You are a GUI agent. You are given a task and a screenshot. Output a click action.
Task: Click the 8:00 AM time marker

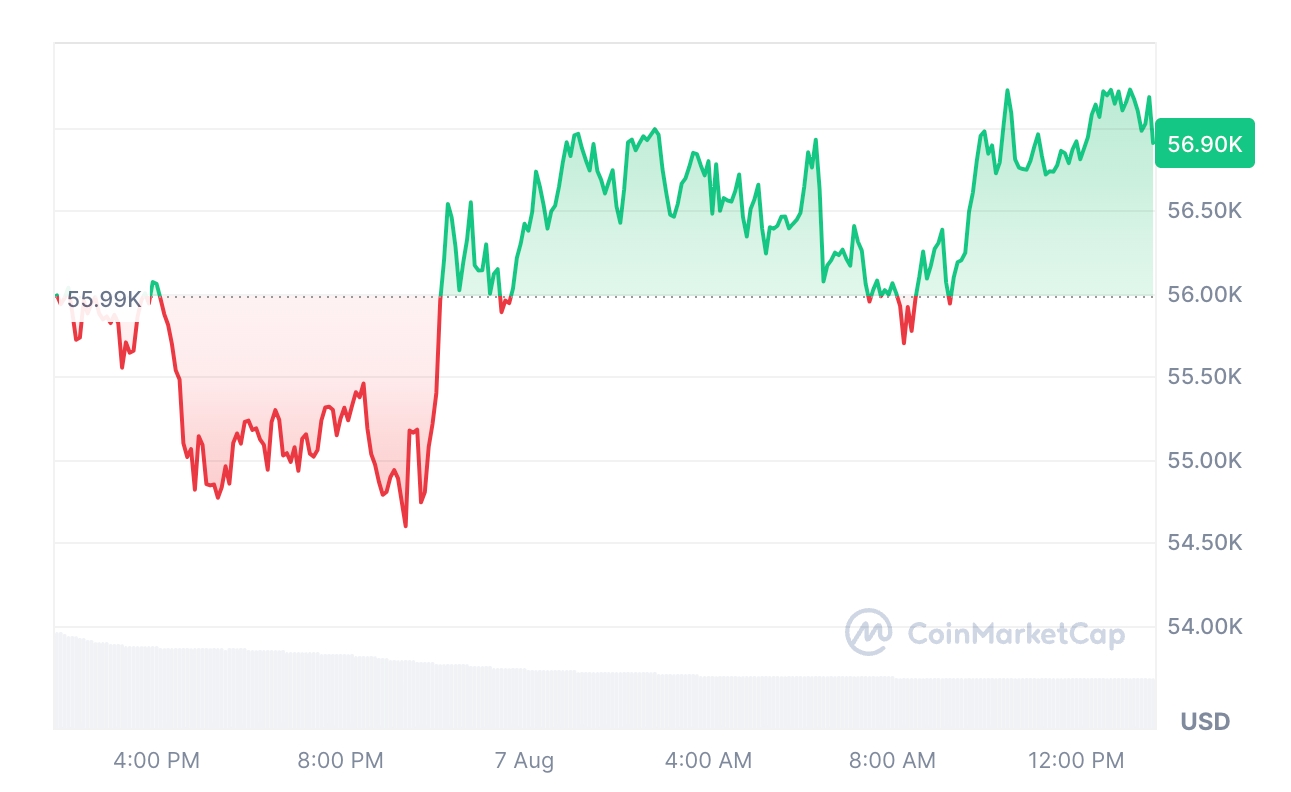[893, 761]
